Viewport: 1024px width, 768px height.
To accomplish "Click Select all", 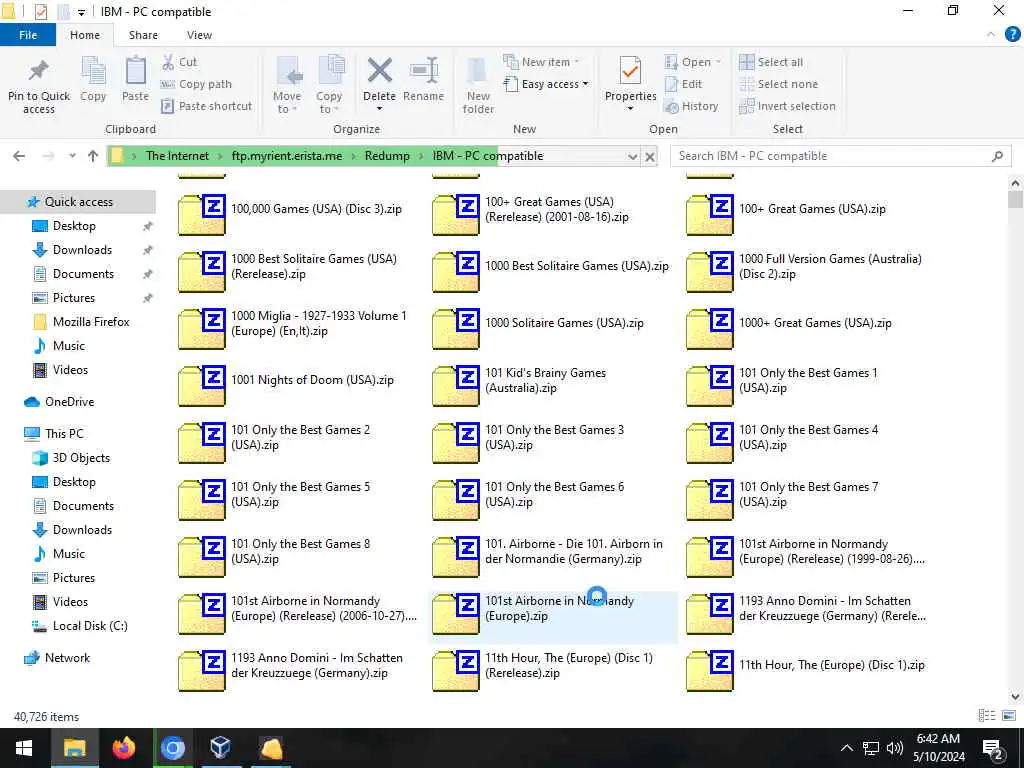I will click(771, 62).
